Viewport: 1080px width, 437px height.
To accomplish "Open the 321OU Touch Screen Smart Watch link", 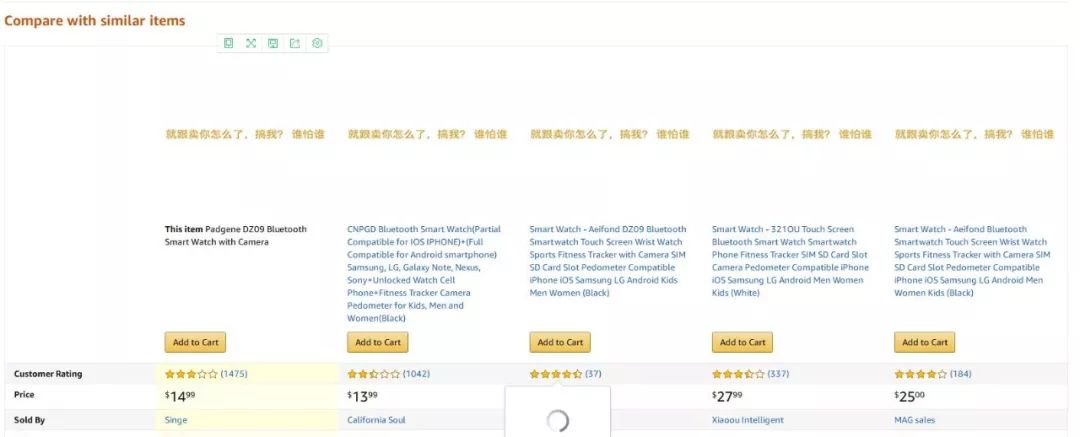I will (790, 261).
